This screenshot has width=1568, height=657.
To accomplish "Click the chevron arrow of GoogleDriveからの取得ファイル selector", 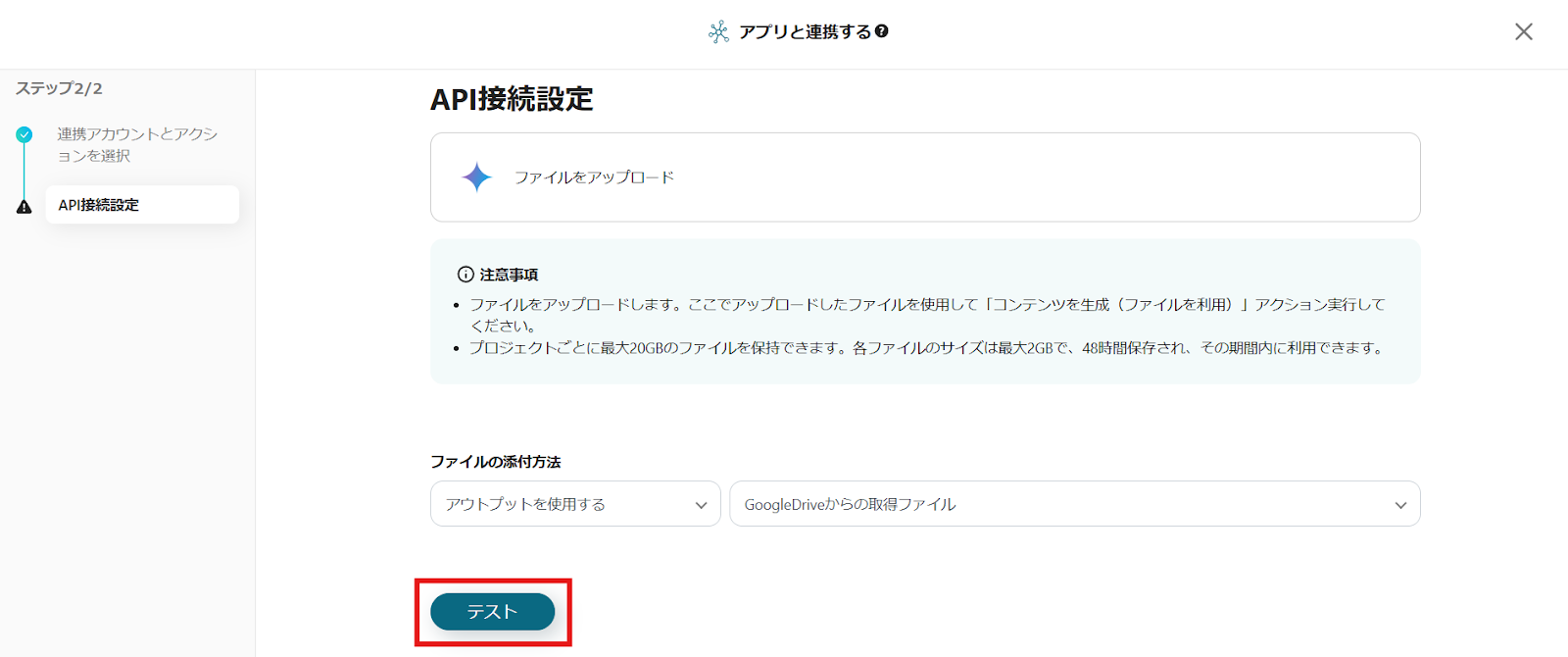I will coord(1400,505).
